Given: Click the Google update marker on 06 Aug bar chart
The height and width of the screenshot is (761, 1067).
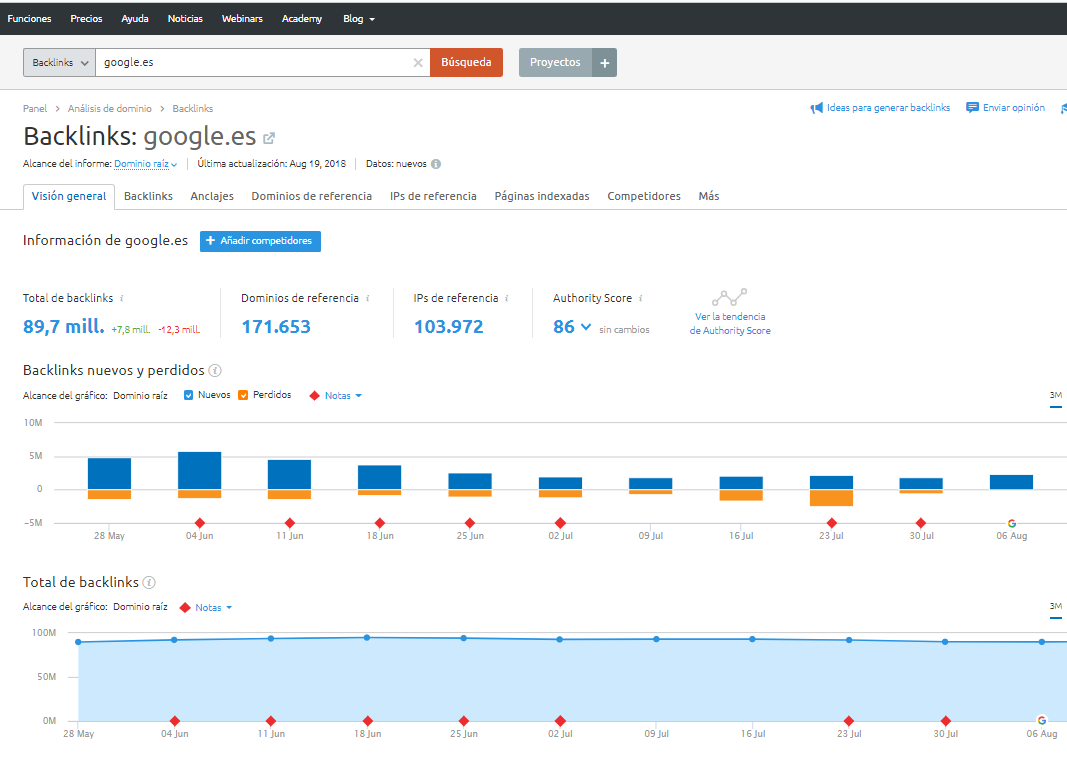Looking at the screenshot, I should tap(1012, 523).
